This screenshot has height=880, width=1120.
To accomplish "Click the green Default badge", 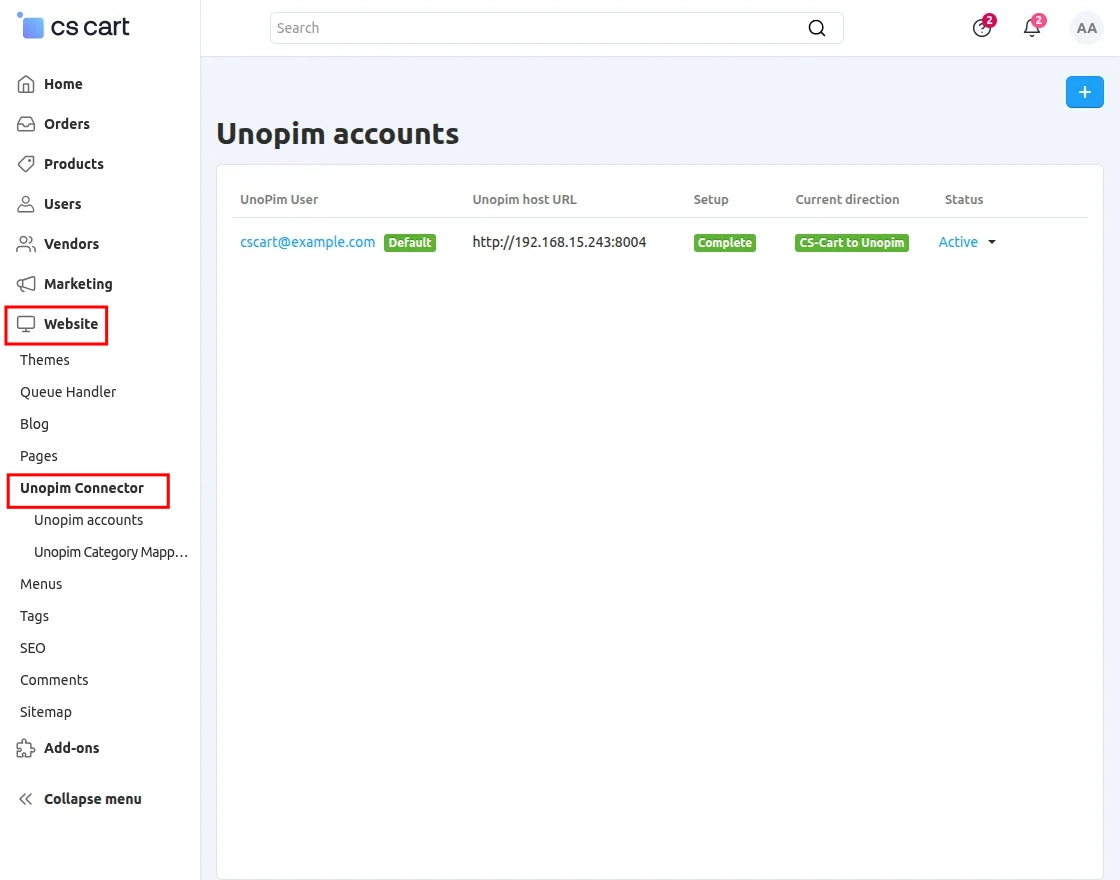I will click(x=410, y=243).
